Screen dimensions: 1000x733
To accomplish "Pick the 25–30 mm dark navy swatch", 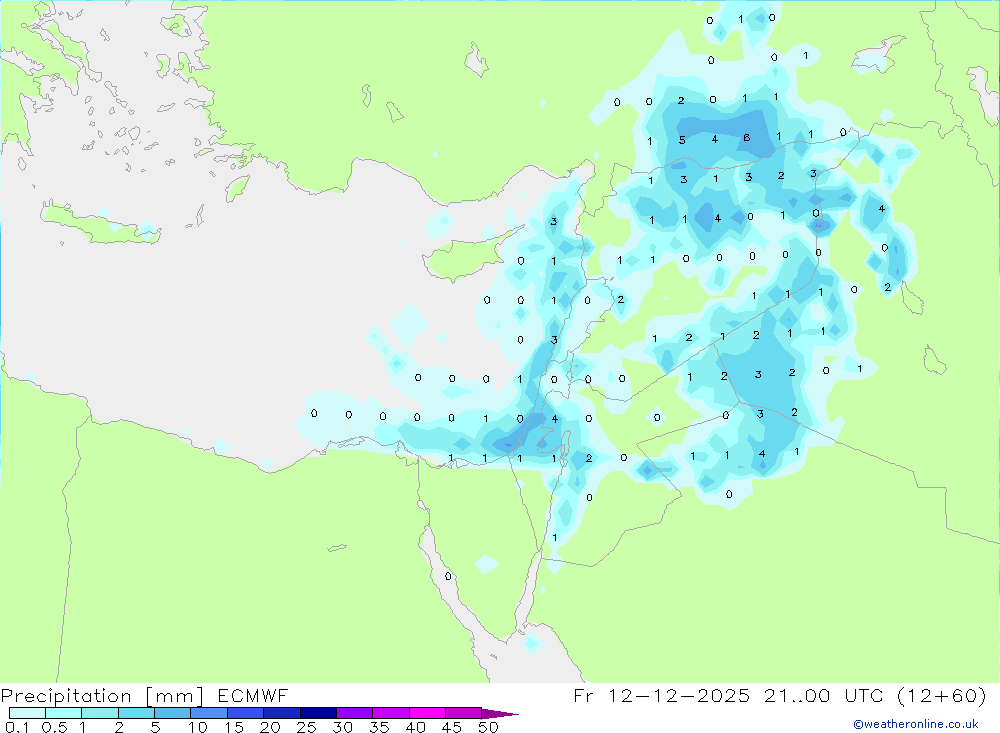I will coord(318,713).
